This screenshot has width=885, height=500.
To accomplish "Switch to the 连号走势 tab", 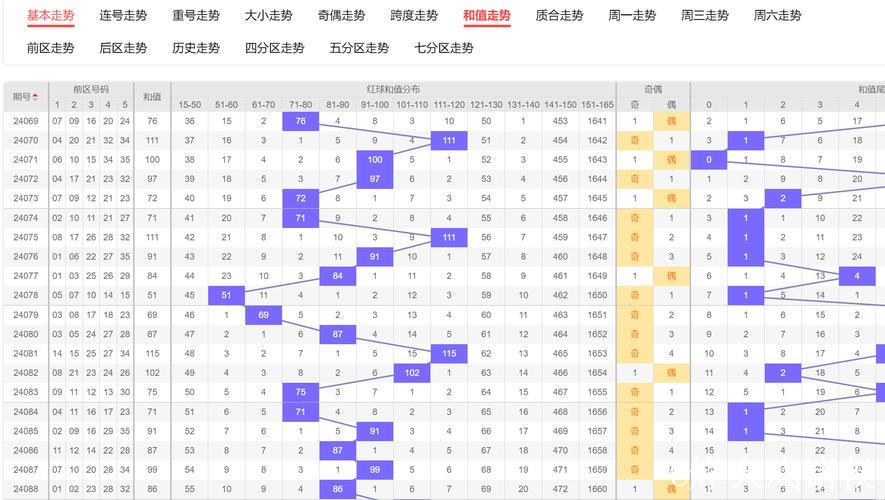I will click(x=123, y=16).
